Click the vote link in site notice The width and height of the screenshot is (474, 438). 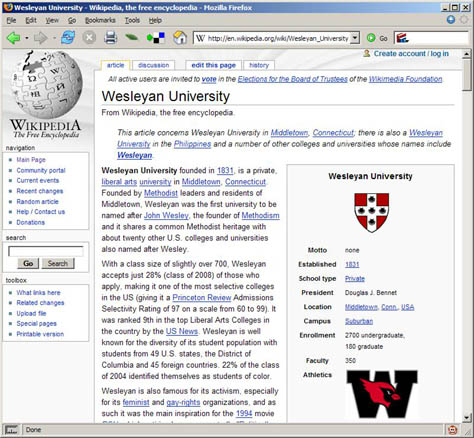pyautogui.click(x=209, y=79)
